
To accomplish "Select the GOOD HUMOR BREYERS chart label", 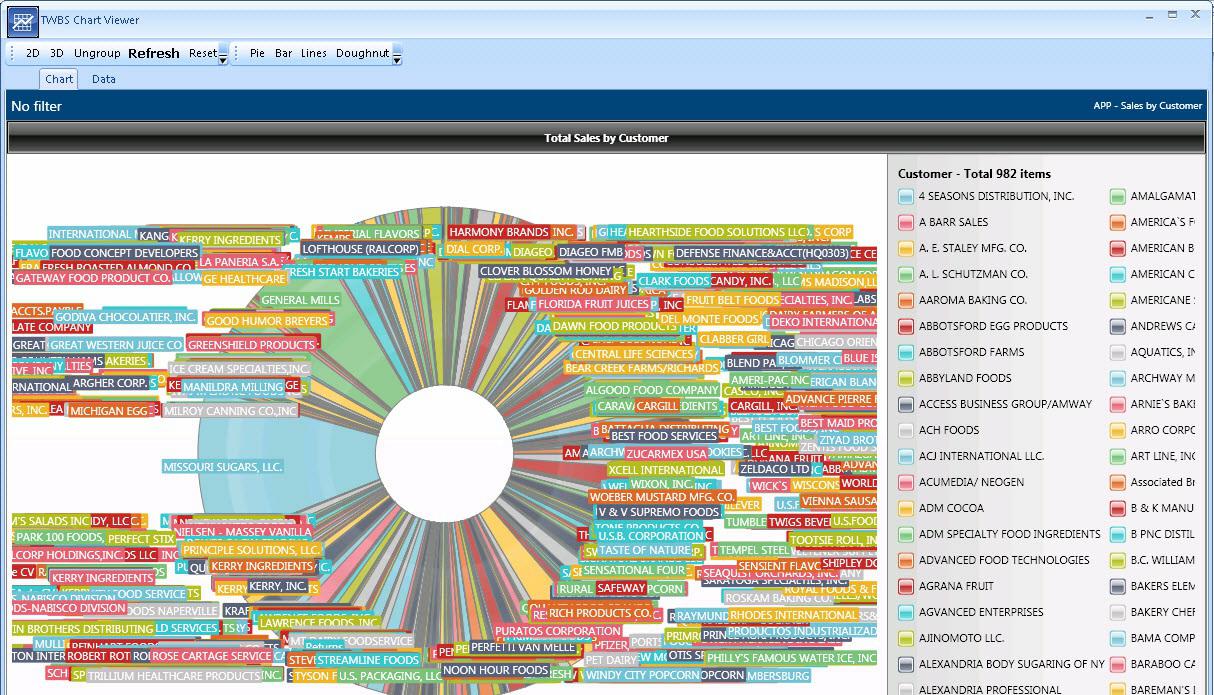I will point(267,322).
